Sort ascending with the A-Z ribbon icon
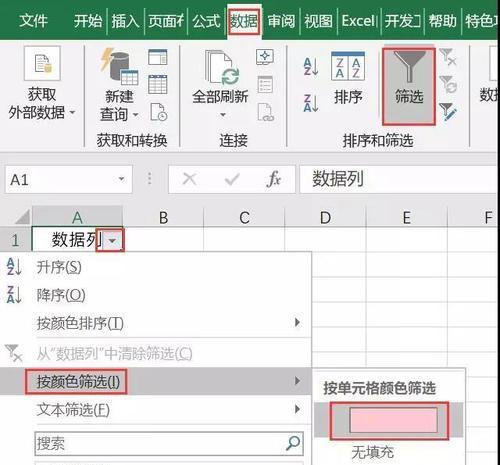The width and height of the screenshot is (500, 465). pos(311,66)
